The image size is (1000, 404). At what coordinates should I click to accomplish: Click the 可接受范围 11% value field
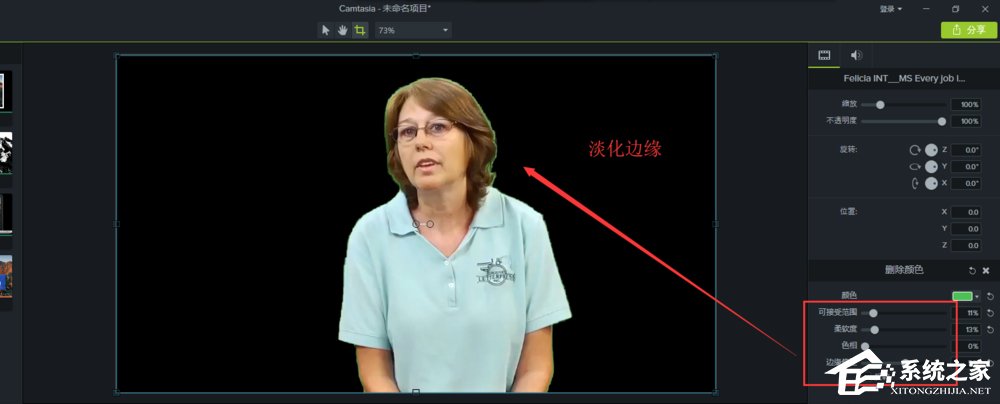(966, 313)
